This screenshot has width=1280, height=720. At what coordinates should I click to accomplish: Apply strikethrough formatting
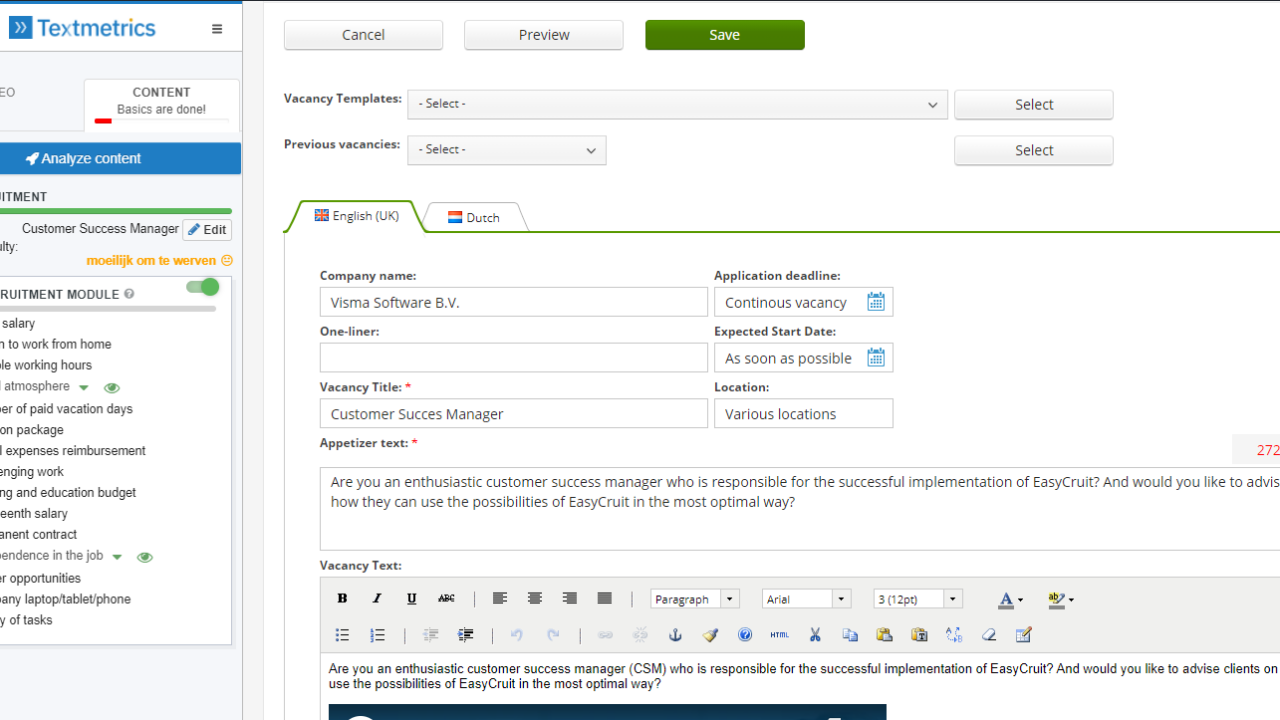tap(446, 598)
